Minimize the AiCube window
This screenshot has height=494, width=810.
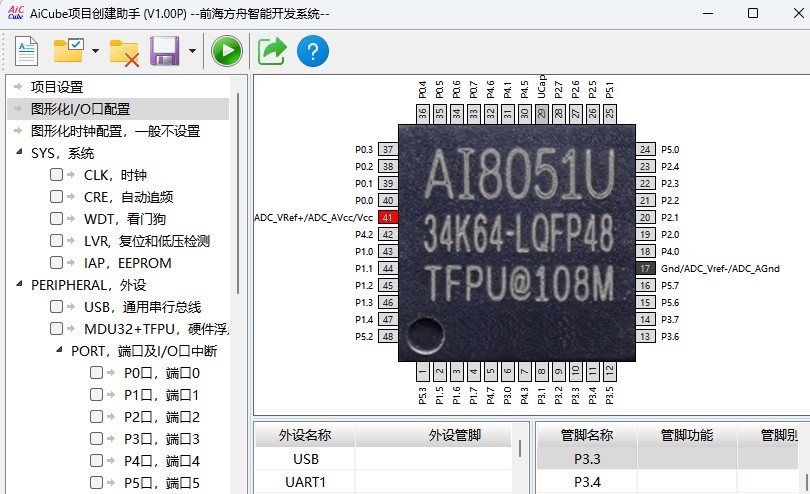(708, 13)
